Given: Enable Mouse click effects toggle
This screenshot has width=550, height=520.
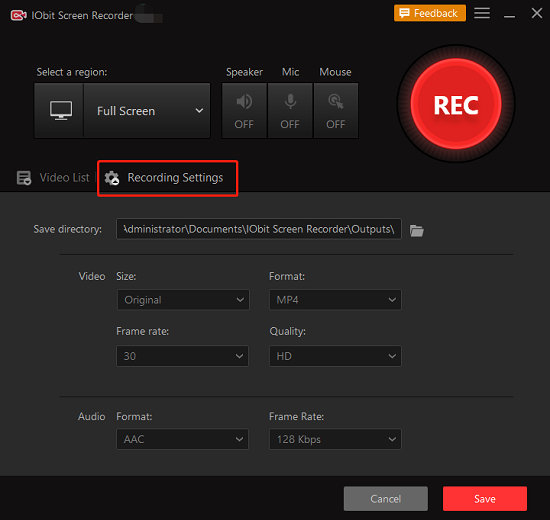Looking at the screenshot, I should click(336, 111).
